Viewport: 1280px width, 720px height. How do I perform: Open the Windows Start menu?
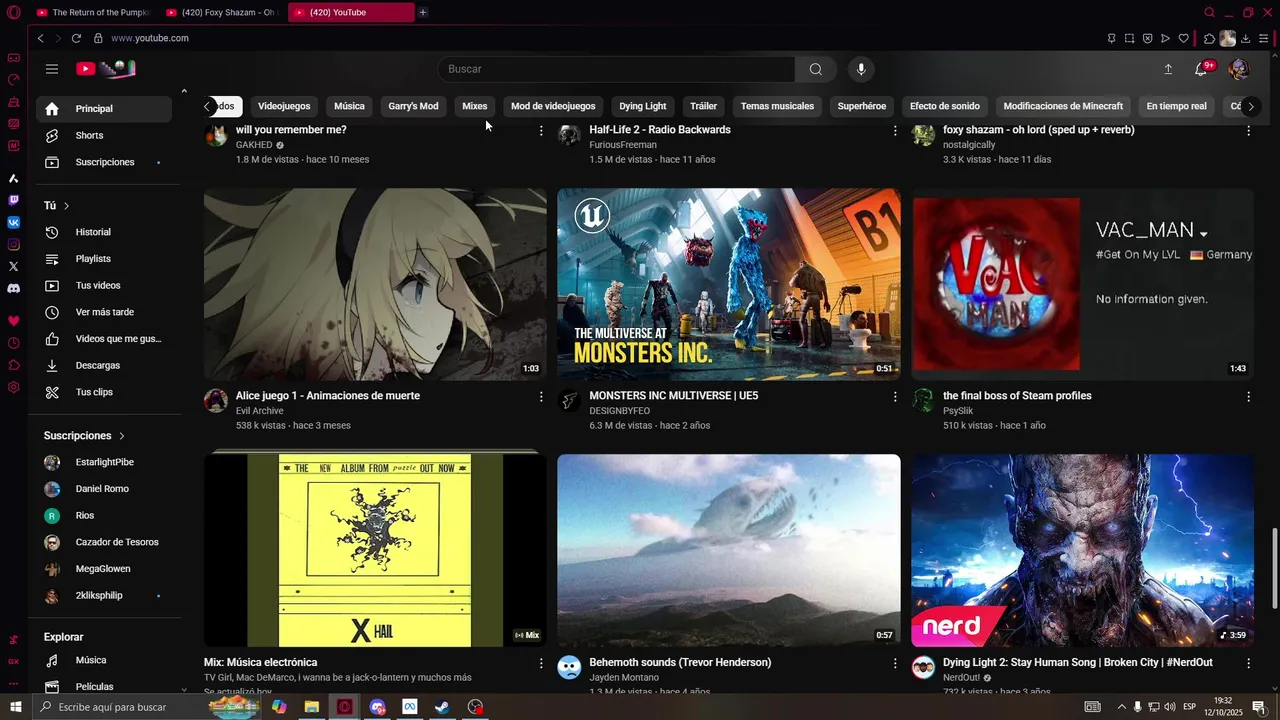[x=15, y=707]
